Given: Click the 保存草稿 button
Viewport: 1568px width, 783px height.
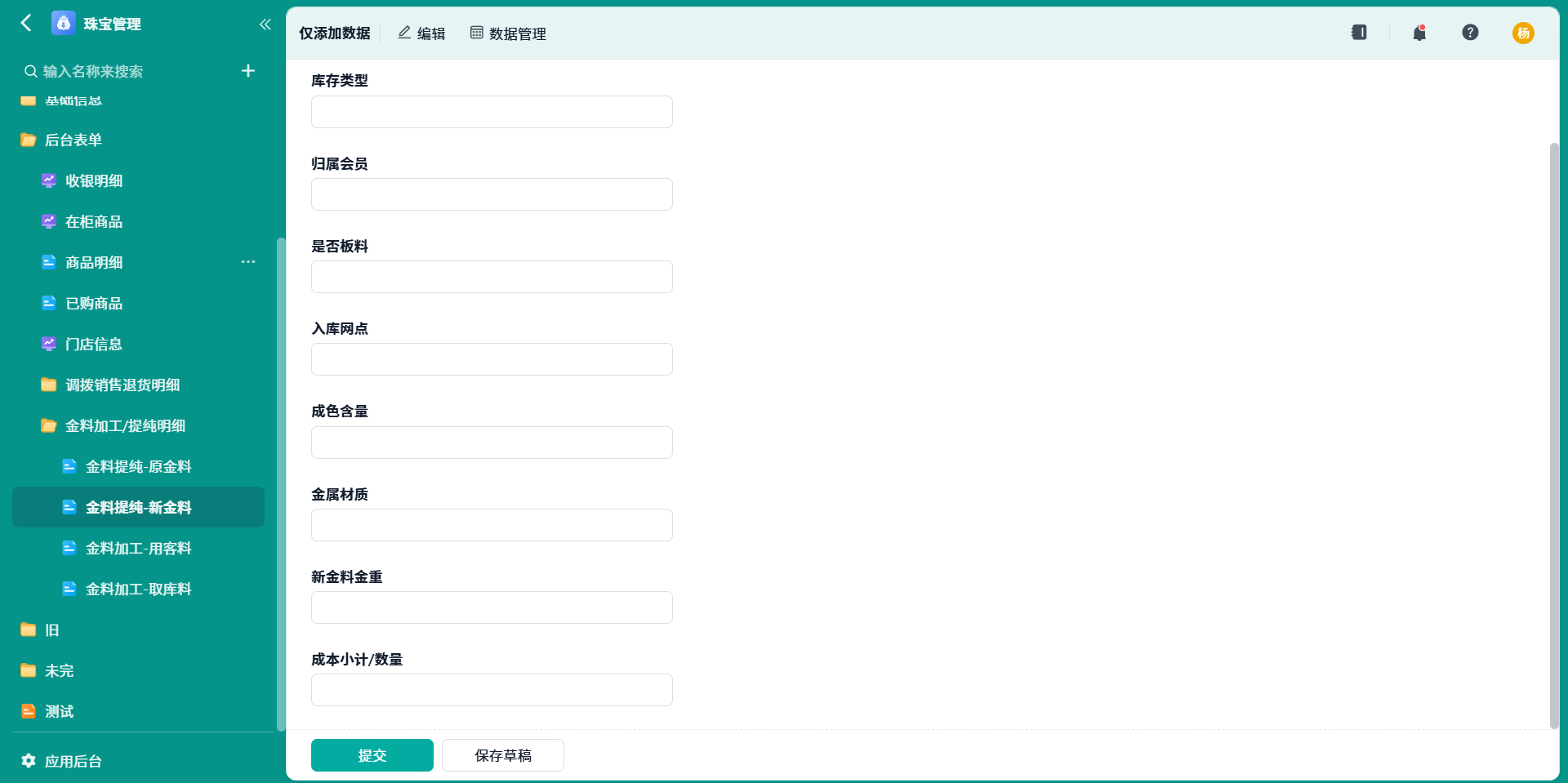Looking at the screenshot, I should pyautogui.click(x=503, y=755).
